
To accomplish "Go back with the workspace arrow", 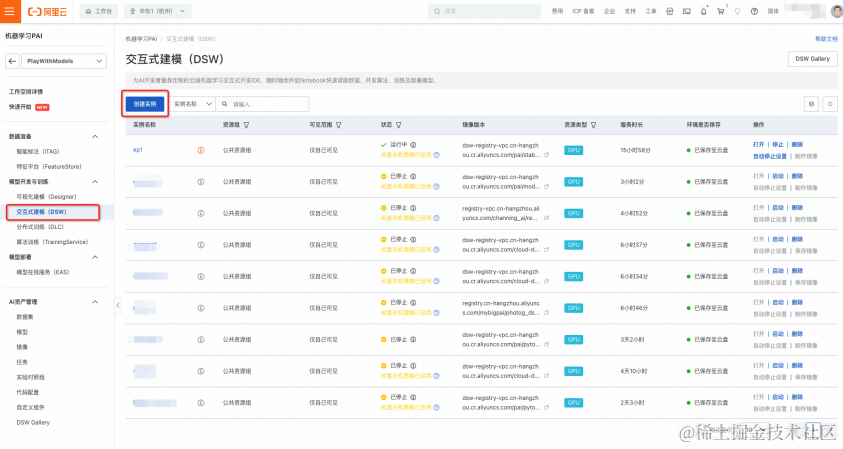I will tap(12, 61).
